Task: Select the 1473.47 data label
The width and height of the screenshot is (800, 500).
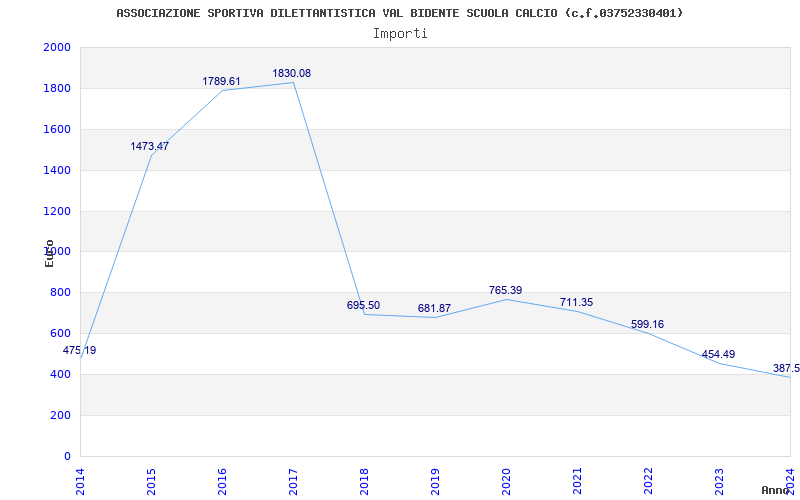Action: 149,146
